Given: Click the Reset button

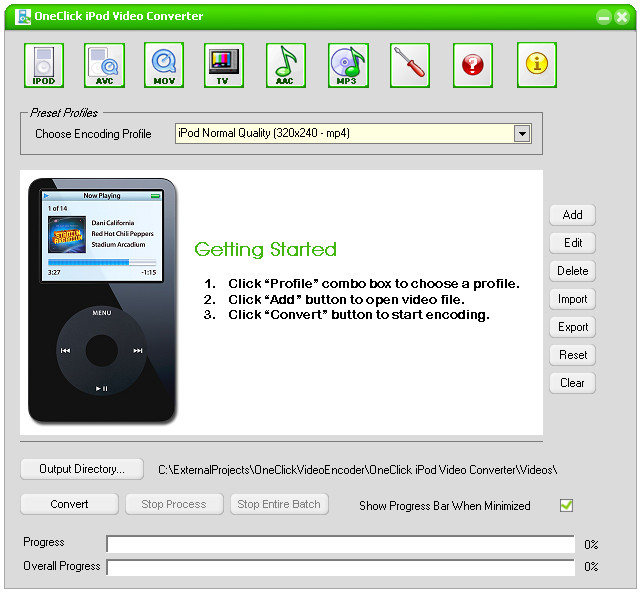Looking at the screenshot, I should 572,355.
